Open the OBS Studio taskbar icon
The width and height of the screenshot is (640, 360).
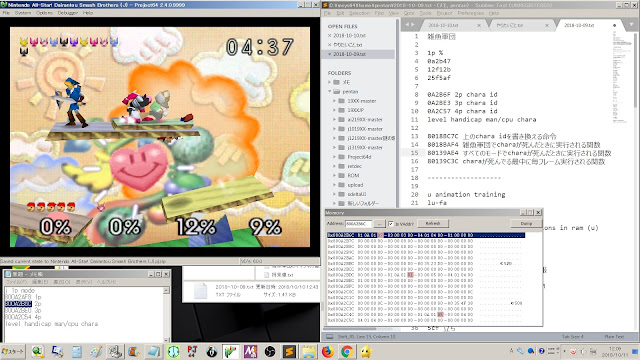click(269, 351)
